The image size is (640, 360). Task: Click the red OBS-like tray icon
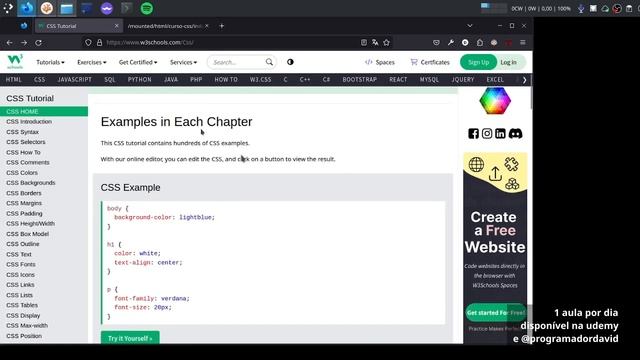coord(617,8)
